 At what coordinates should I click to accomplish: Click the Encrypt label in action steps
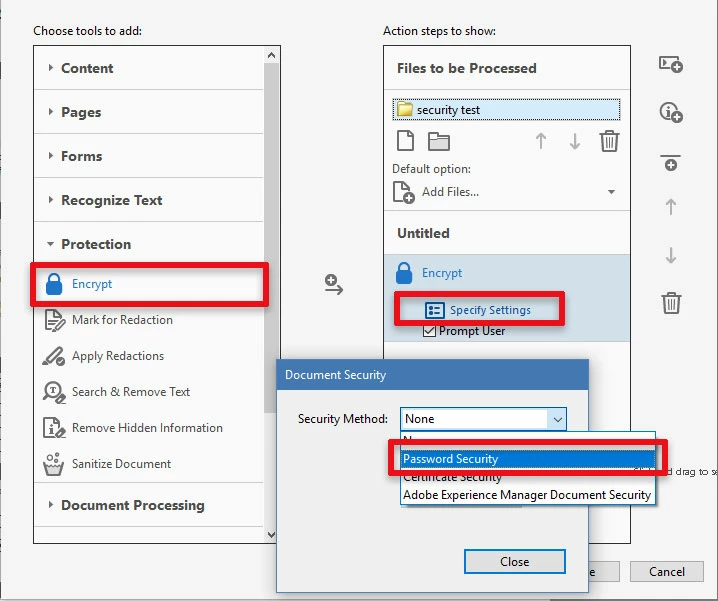442,273
